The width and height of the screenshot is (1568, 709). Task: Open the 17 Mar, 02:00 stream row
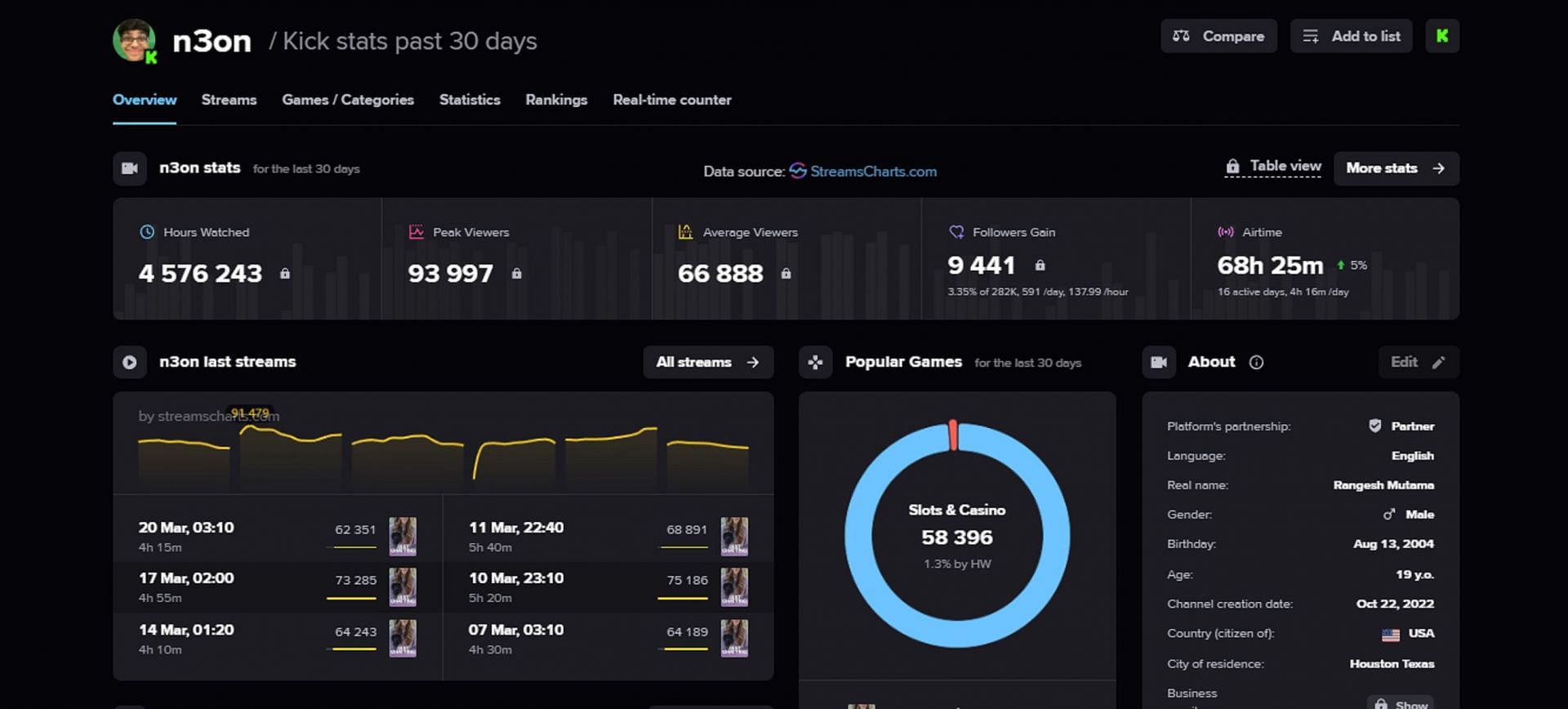(278, 587)
